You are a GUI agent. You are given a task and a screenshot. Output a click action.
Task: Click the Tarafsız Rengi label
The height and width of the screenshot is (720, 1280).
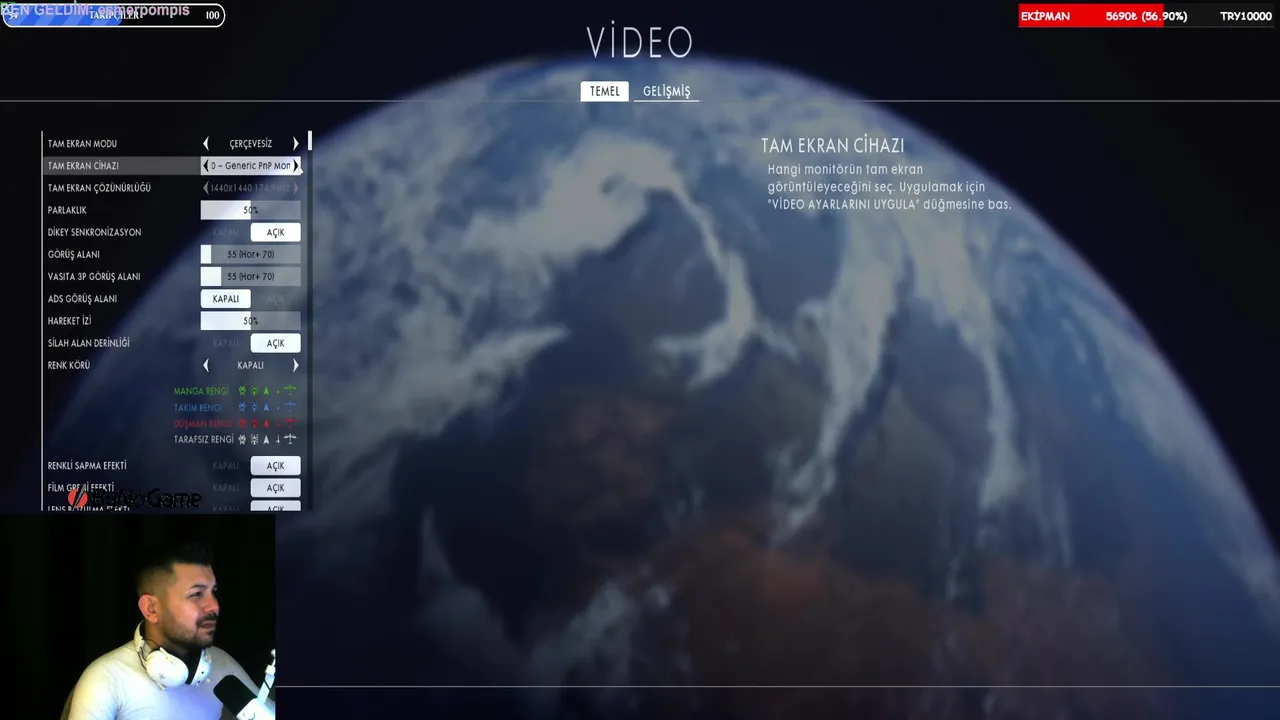(204, 440)
